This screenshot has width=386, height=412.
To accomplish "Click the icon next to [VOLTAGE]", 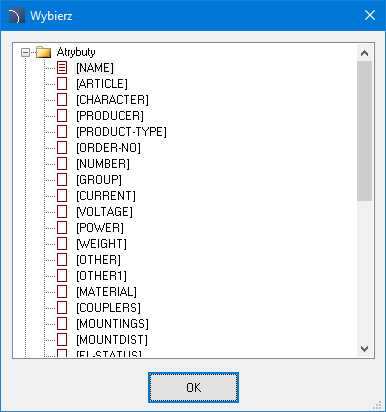I will point(62,212).
